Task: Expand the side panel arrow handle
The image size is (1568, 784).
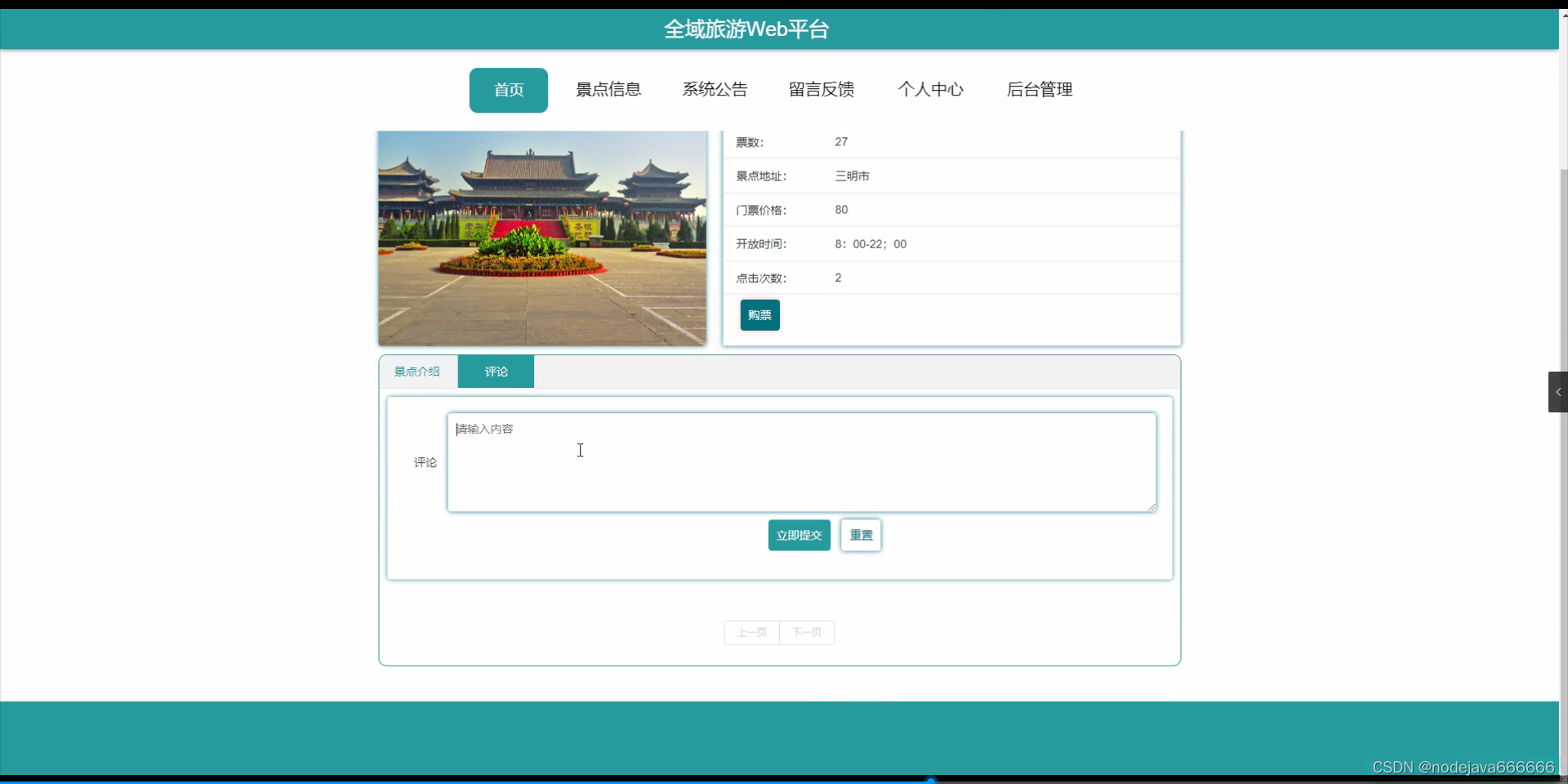Action: tap(1558, 392)
